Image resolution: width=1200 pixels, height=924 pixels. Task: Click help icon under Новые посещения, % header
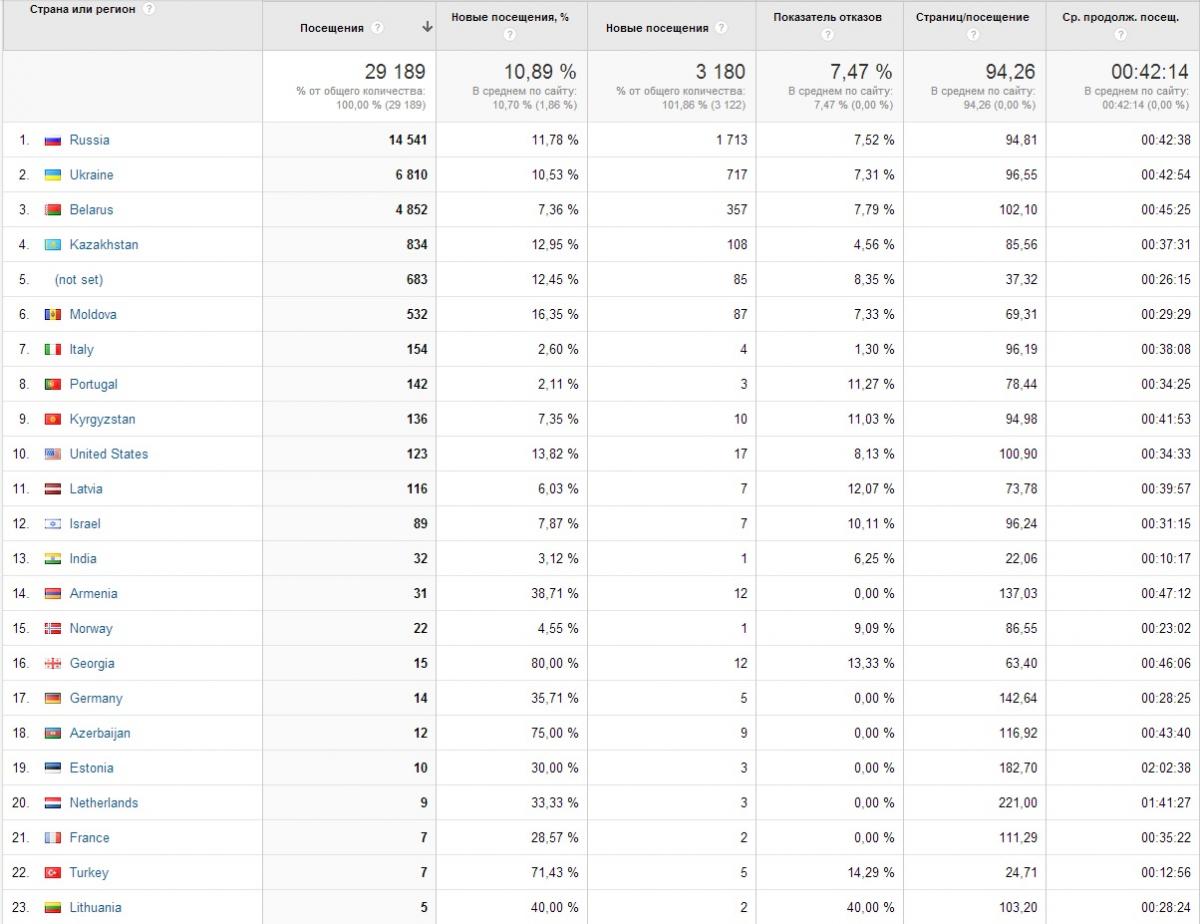[x=510, y=35]
